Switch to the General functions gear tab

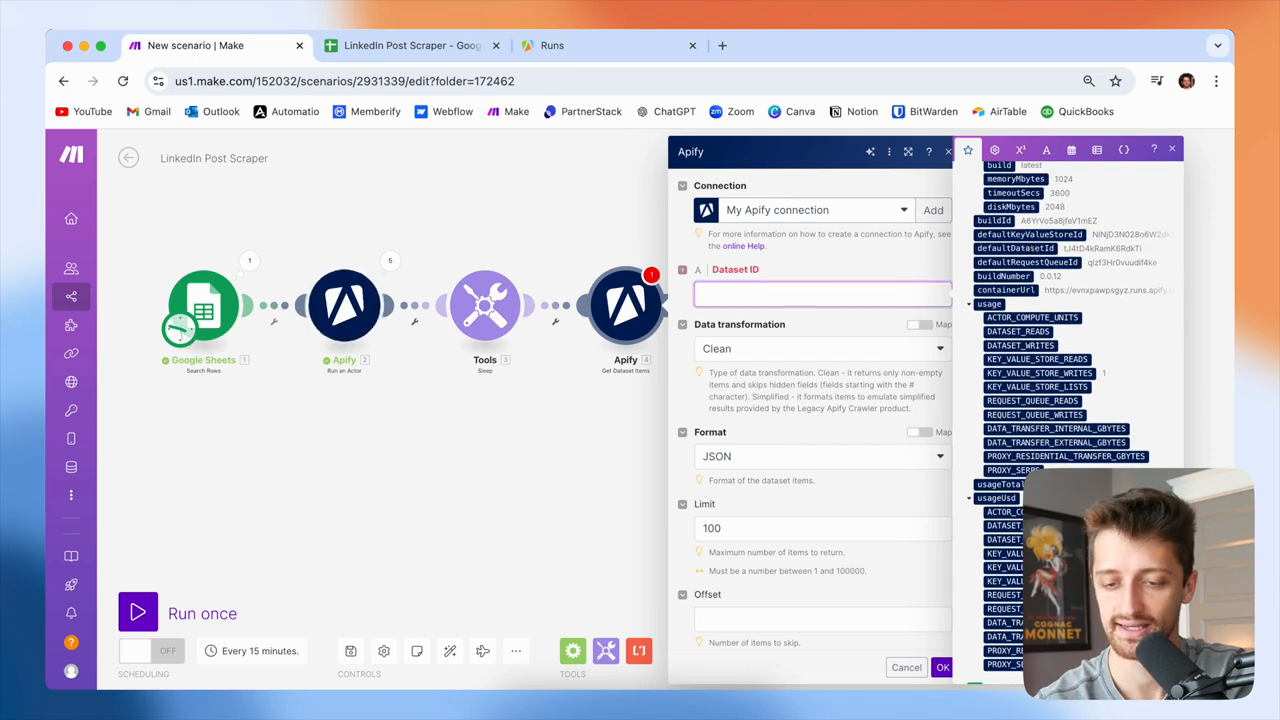coord(994,150)
